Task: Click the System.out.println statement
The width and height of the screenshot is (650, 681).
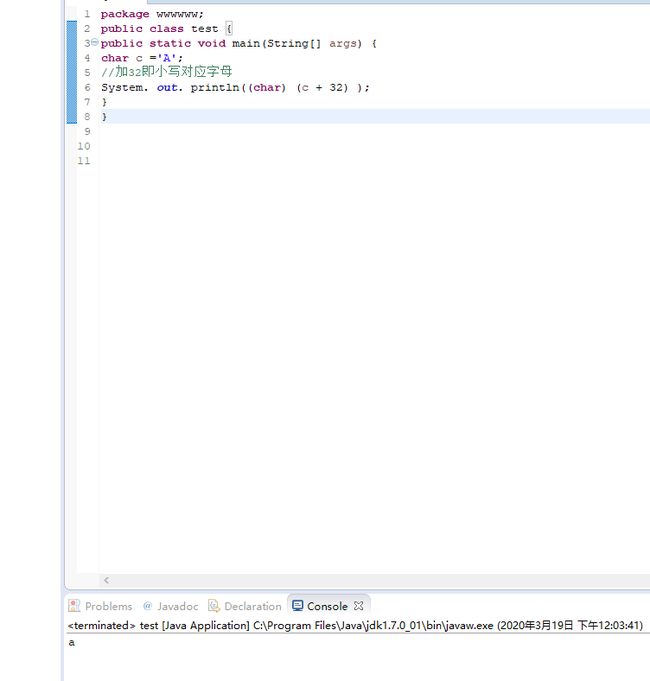Action: click(235, 87)
